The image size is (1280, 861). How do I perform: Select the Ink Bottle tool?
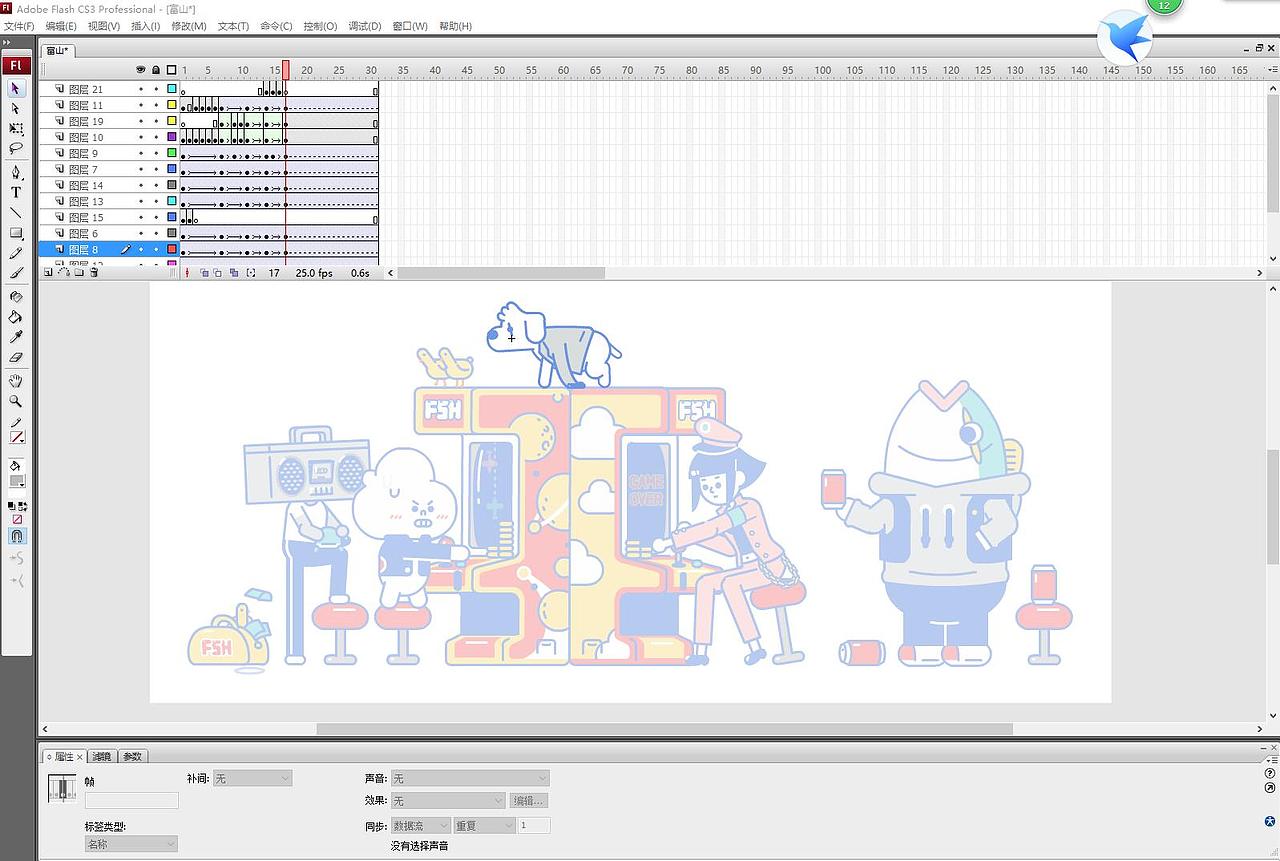(x=16, y=297)
